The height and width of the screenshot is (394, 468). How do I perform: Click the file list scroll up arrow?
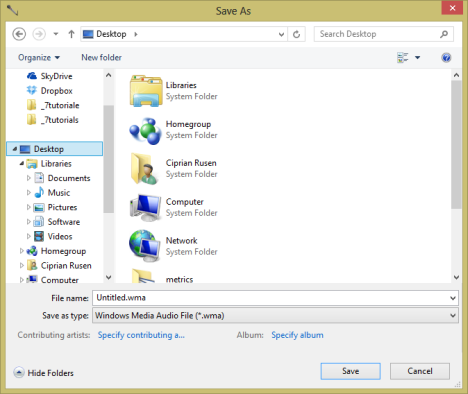tap(456, 75)
